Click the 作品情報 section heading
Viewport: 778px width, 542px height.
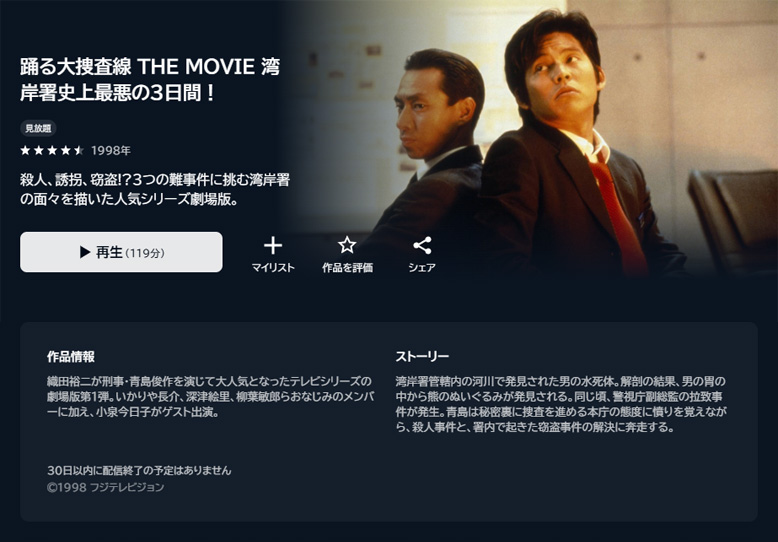coord(71,356)
